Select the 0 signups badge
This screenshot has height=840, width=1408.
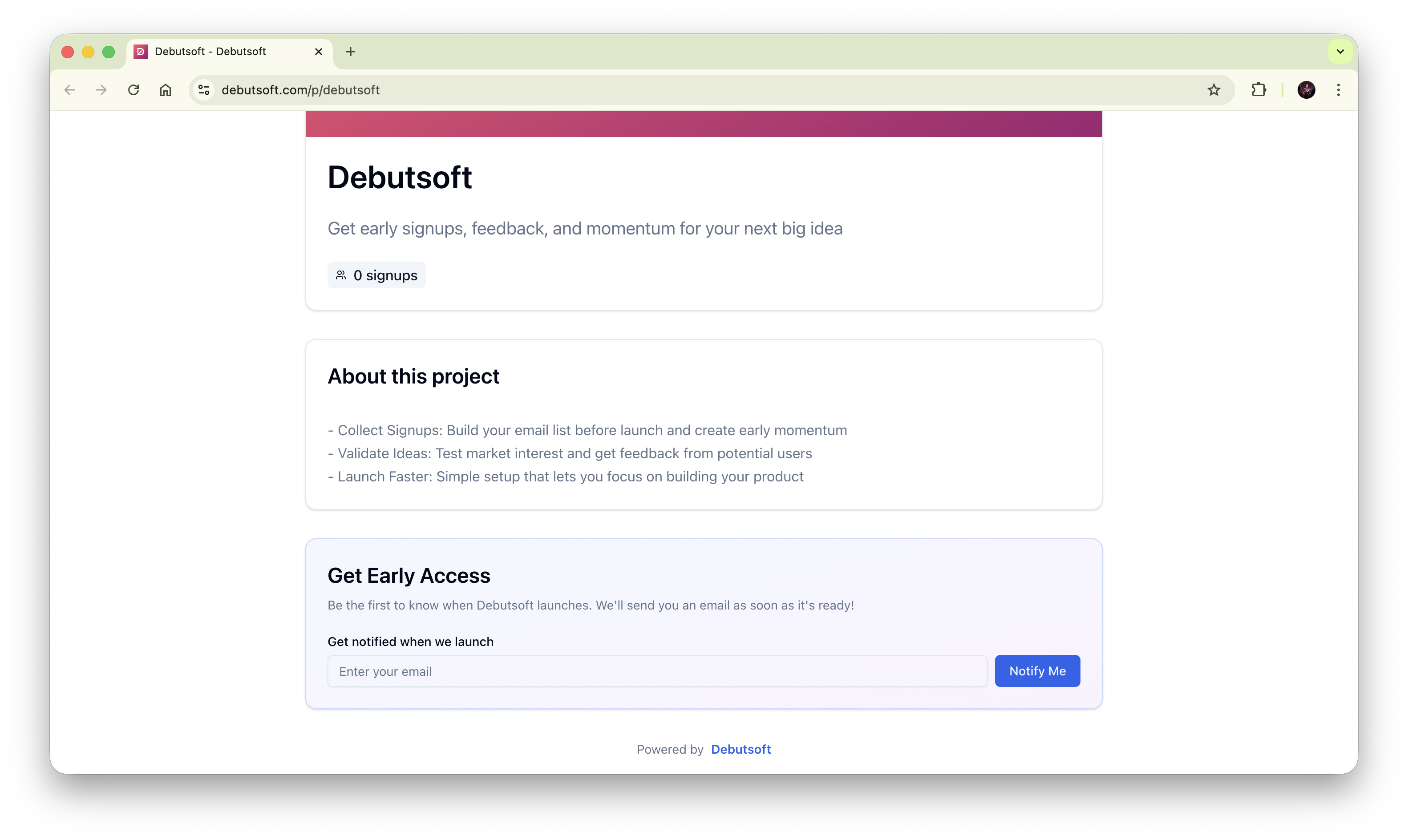point(376,275)
